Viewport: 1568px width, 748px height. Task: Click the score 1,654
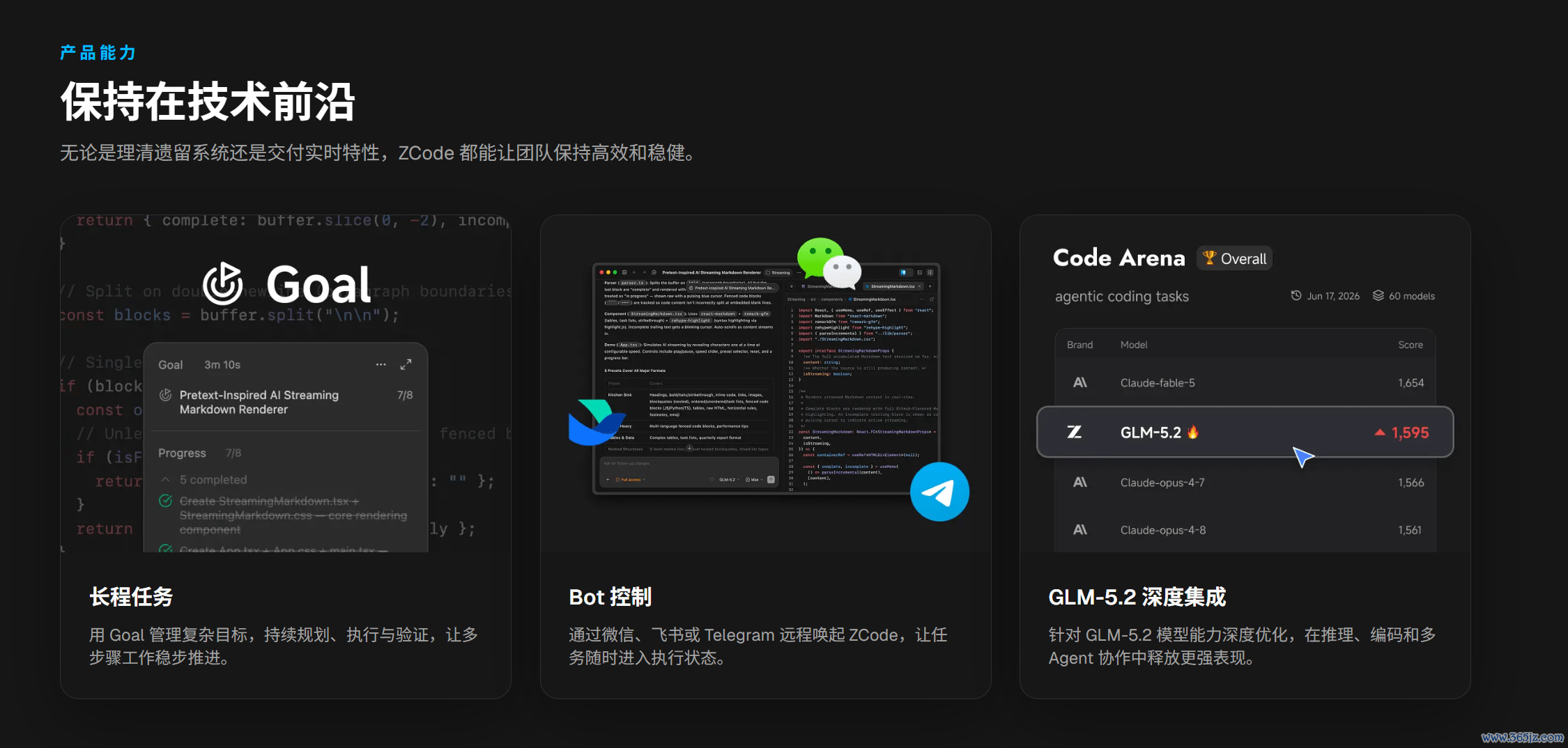pos(1411,382)
